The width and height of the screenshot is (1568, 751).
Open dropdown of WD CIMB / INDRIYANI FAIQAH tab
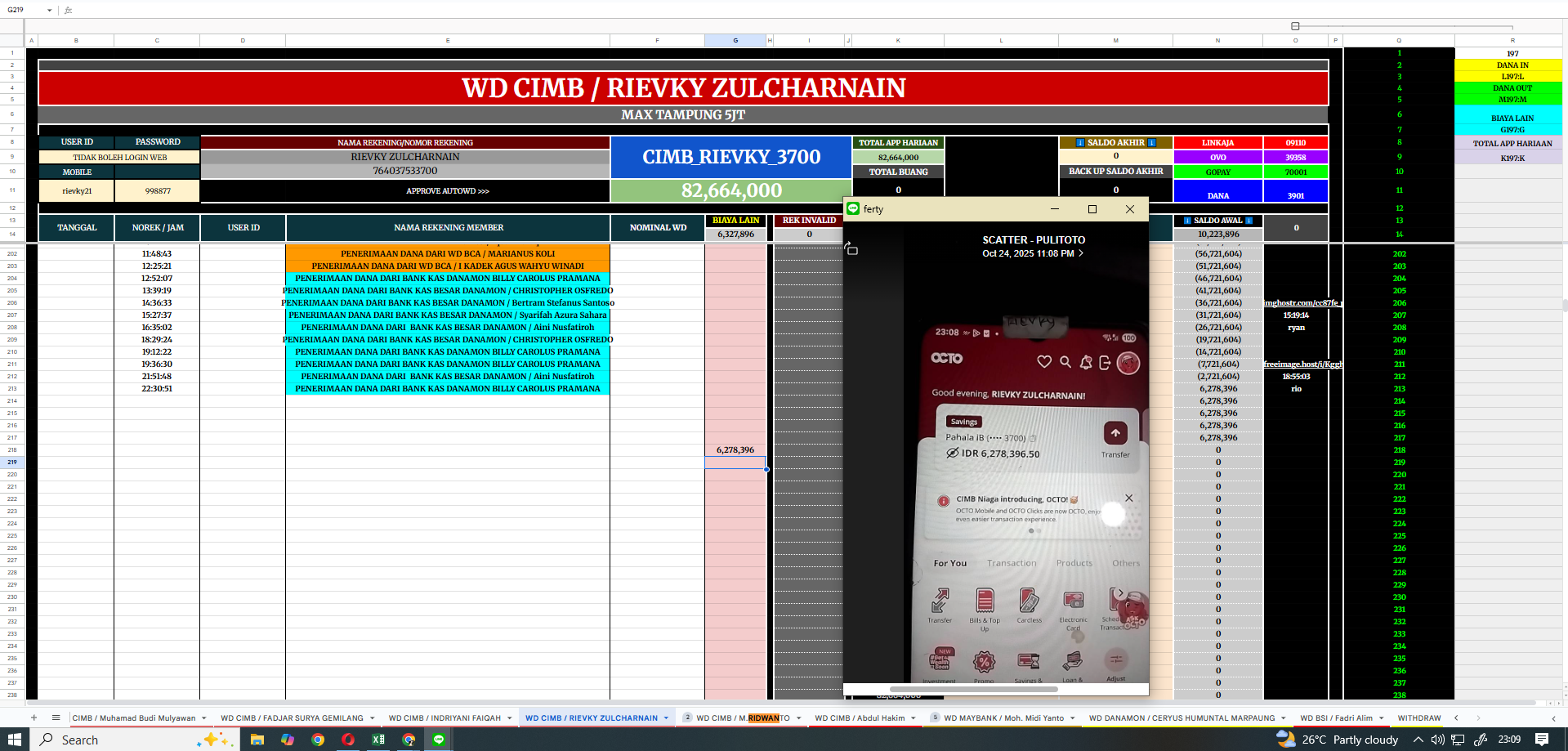(x=509, y=718)
